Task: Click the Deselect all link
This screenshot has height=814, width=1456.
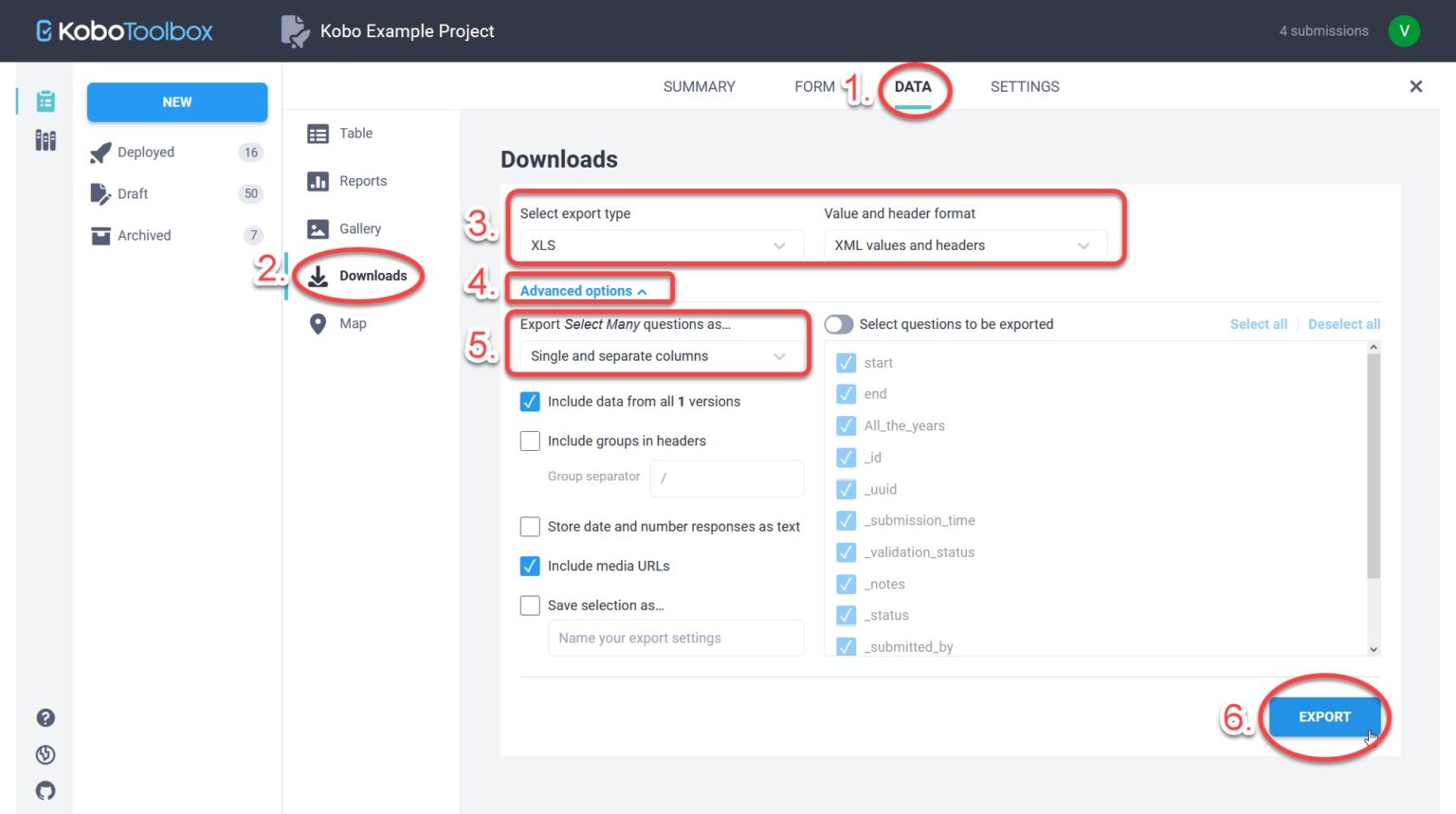Action: (x=1344, y=324)
